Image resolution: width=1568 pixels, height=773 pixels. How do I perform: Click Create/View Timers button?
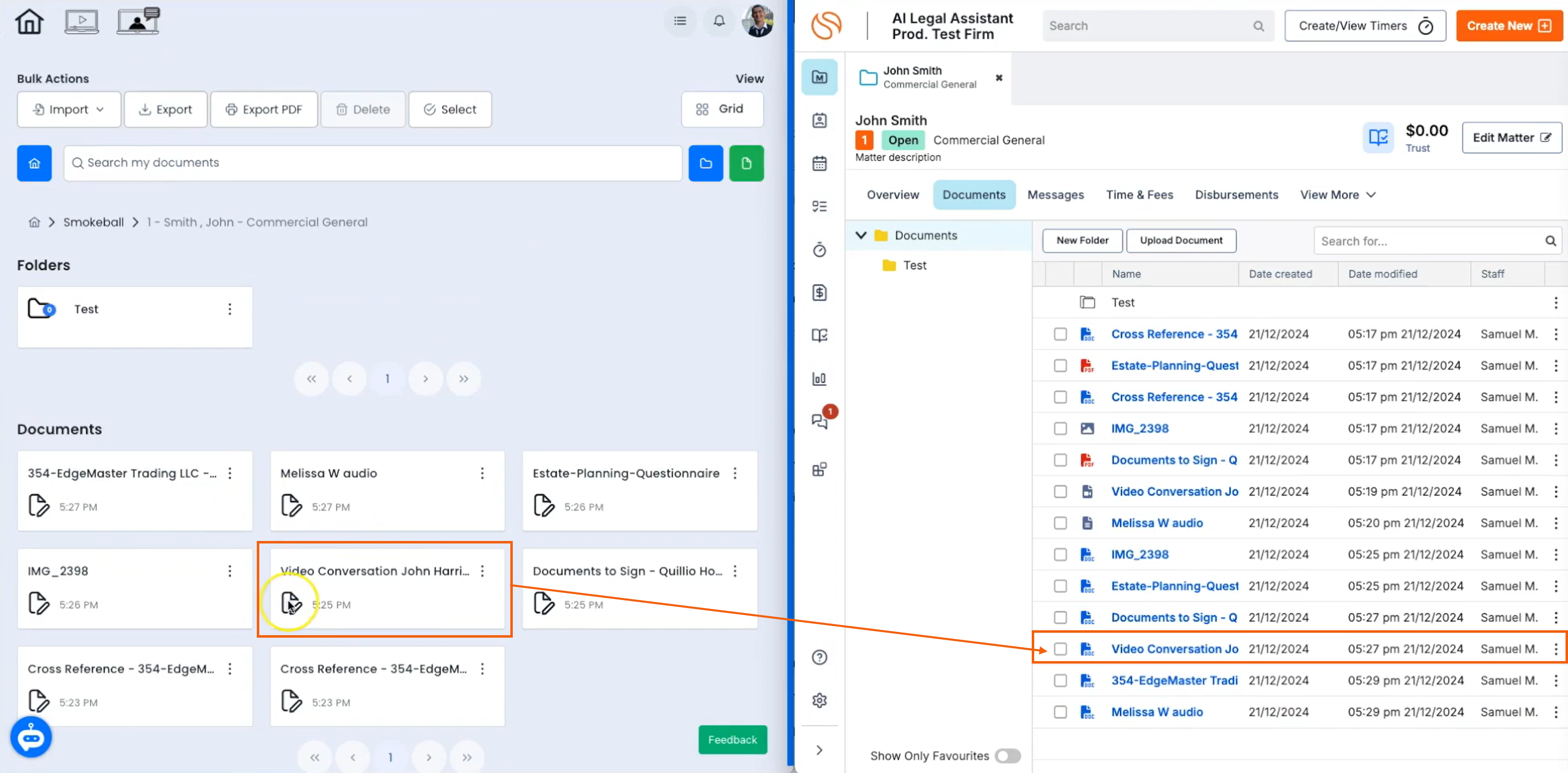1365,26
